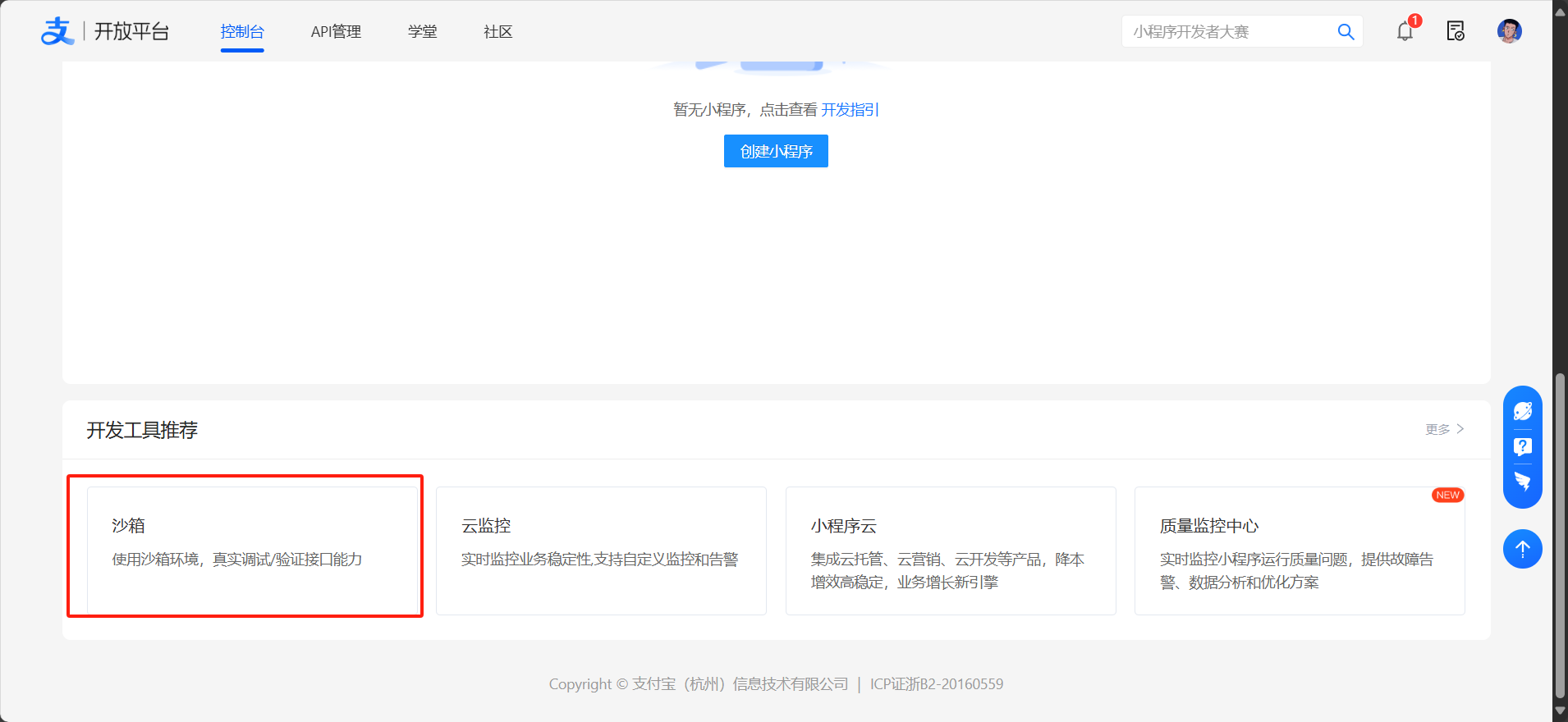Expand 更多 in 开发工具推荐 section
The width and height of the screenshot is (1568, 722).
[x=1444, y=429]
